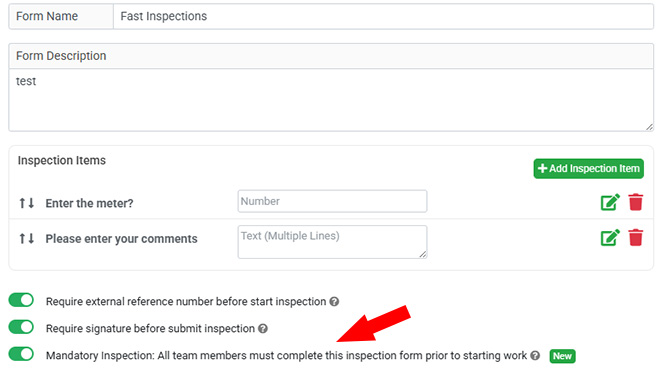Click the Number preview input field

point(332,201)
